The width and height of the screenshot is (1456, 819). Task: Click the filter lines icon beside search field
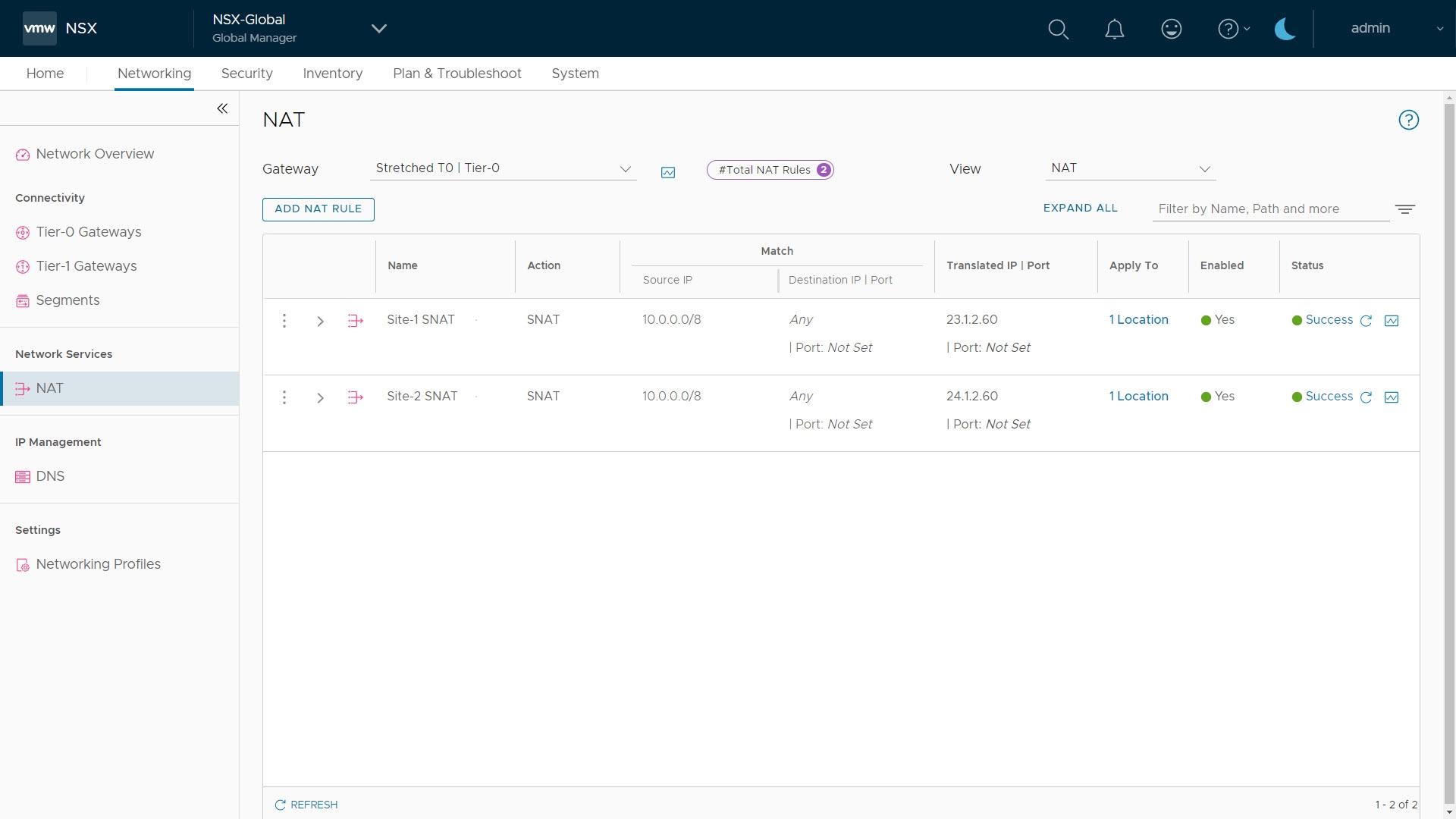point(1404,209)
